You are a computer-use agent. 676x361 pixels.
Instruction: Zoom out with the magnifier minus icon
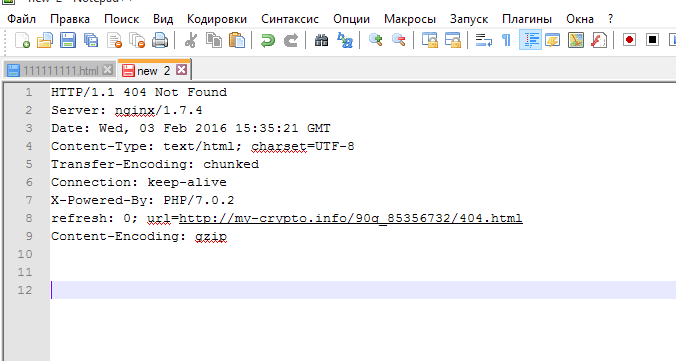coord(399,40)
